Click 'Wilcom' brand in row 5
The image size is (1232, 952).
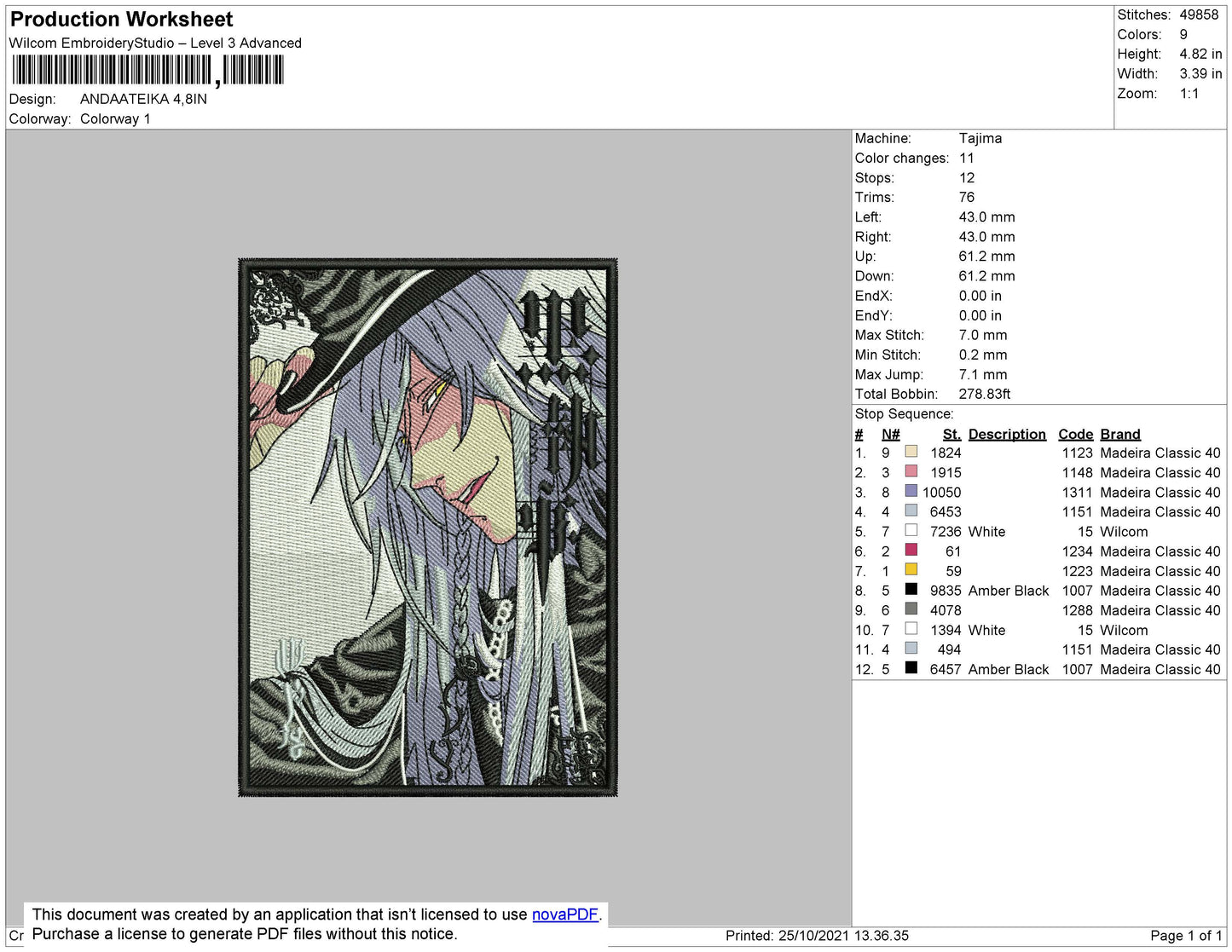(1125, 531)
